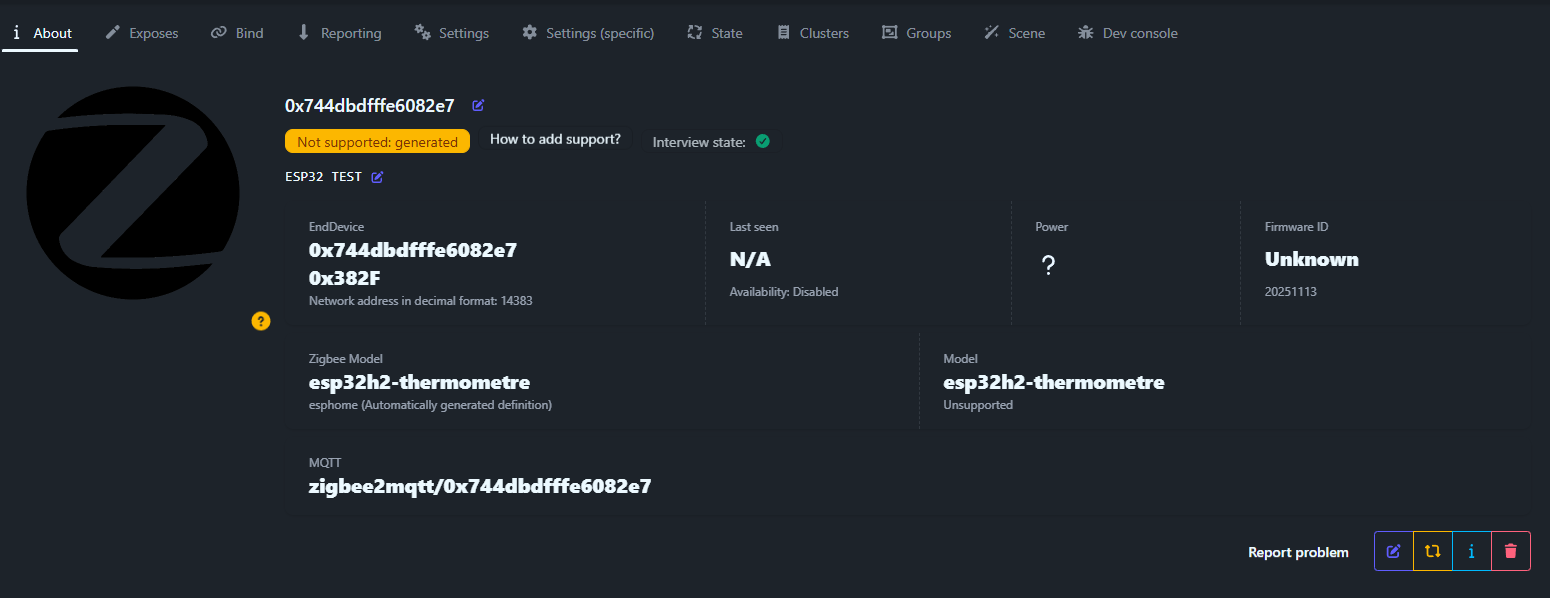The image size is (1550, 598).
Task: Switch to the Bind tab
Action: pos(237,33)
